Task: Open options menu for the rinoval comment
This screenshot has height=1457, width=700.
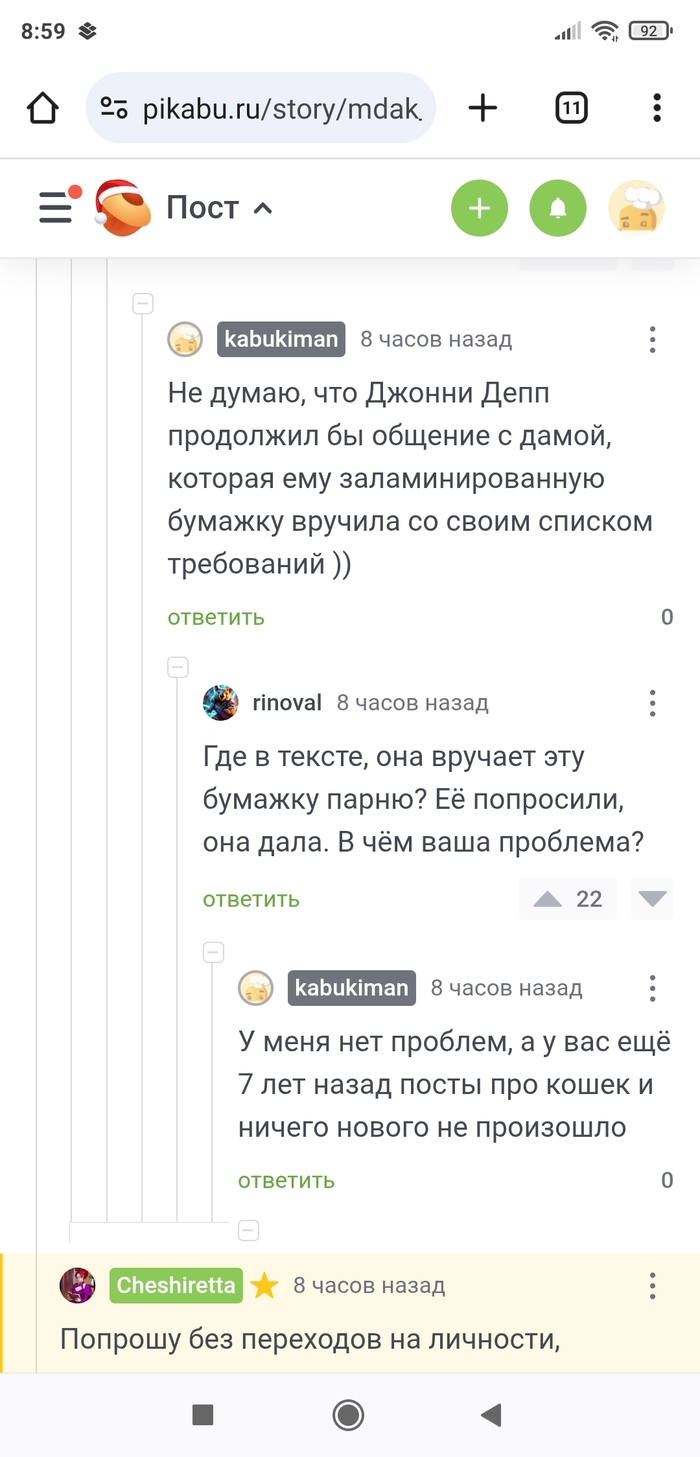Action: [652, 703]
